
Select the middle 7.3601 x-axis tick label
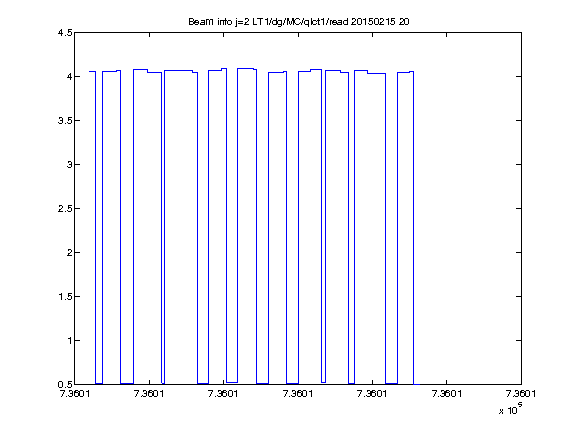point(298,394)
